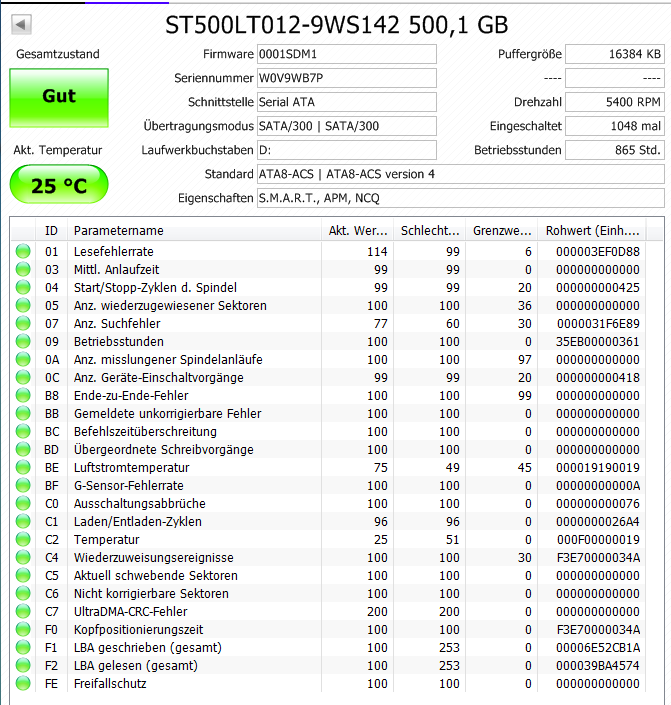Click the Betriebsstunden value 865 Std.
Viewport: 671px width, 705px height.
[x=614, y=150]
